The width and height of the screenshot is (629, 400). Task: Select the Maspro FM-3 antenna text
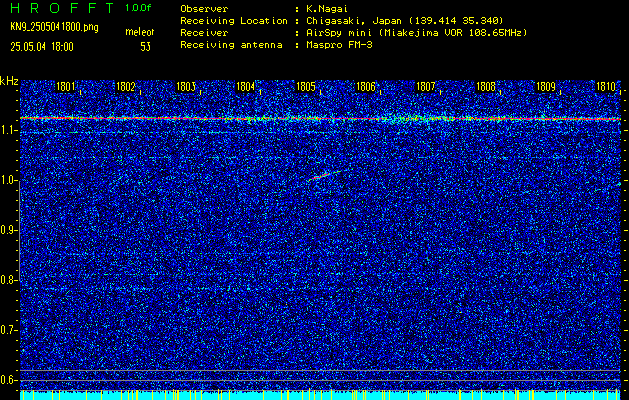pyautogui.click(x=339, y=45)
